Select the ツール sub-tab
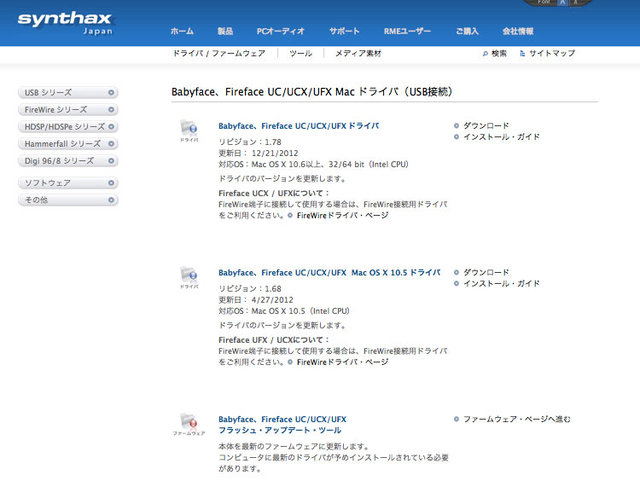 300,53
